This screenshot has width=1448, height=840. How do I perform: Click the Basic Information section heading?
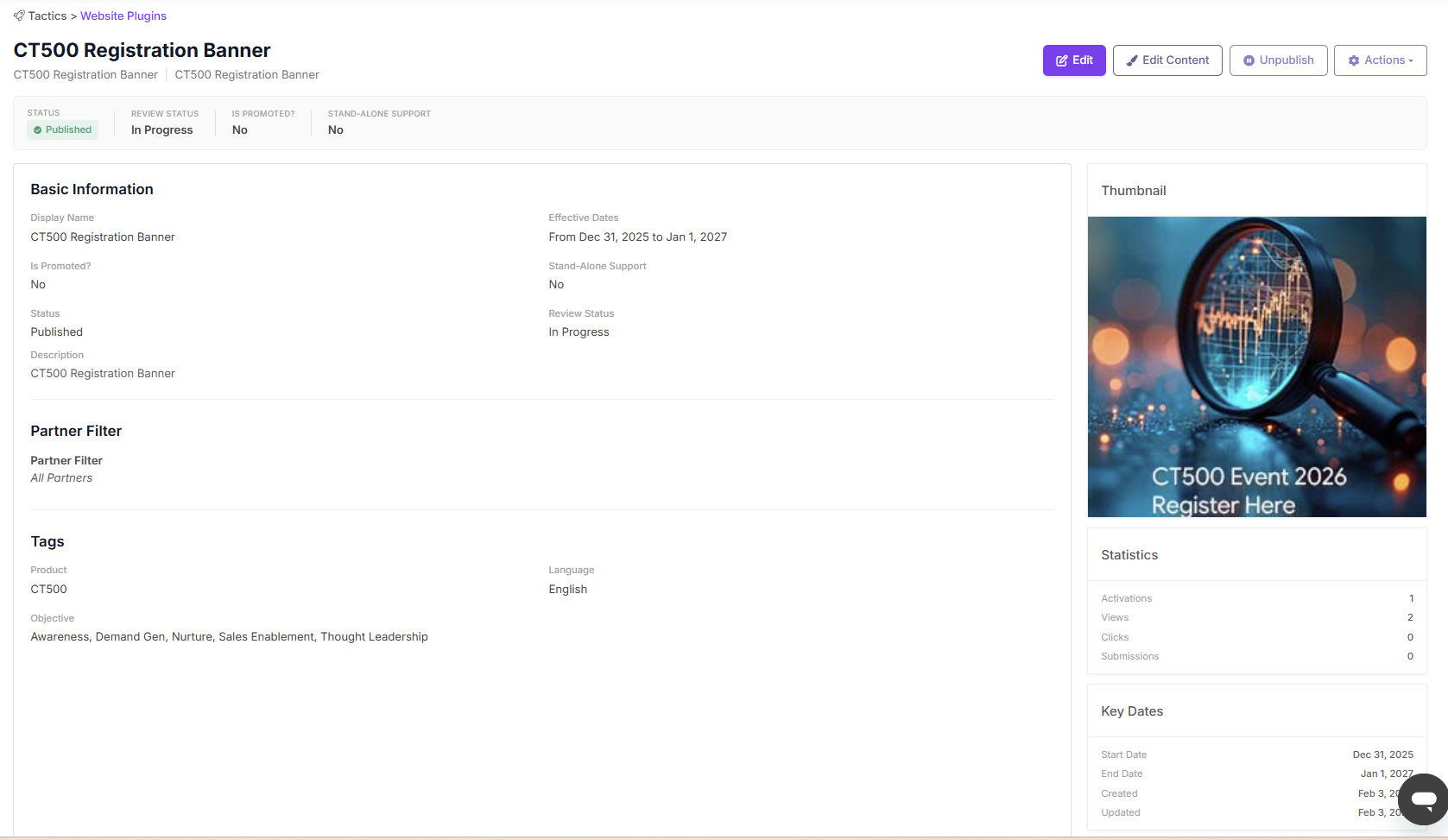(x=92, y=189)
